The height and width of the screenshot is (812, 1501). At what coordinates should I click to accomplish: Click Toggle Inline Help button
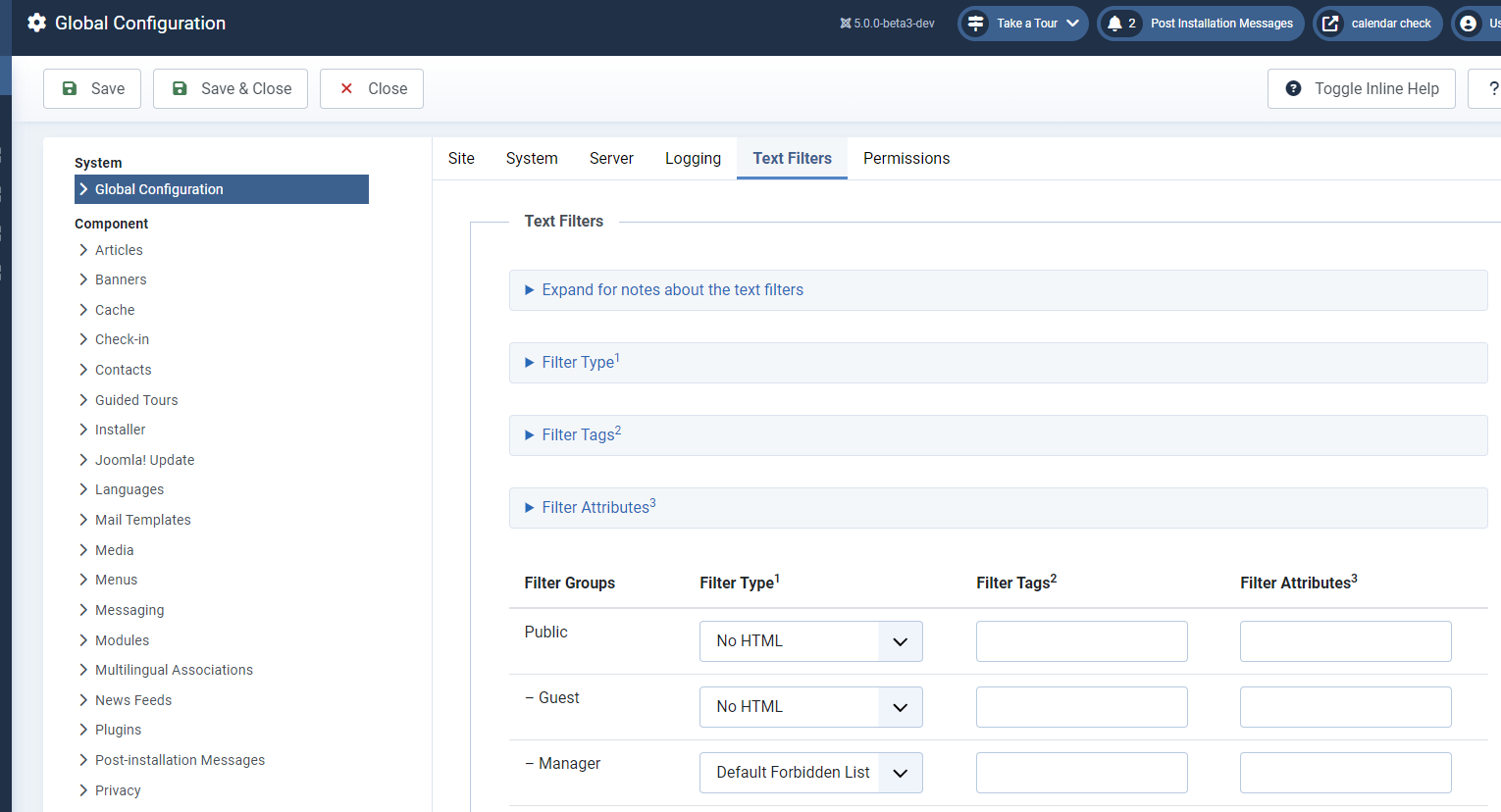pyautogui.click(x=1362, y=88)
